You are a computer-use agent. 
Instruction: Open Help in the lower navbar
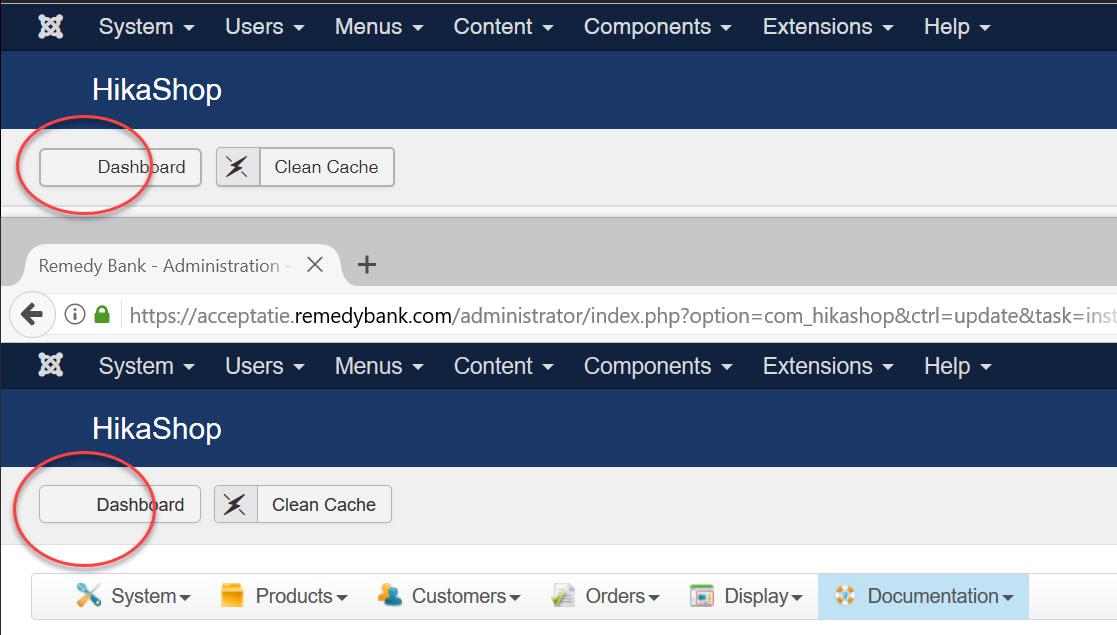point(957,366)
